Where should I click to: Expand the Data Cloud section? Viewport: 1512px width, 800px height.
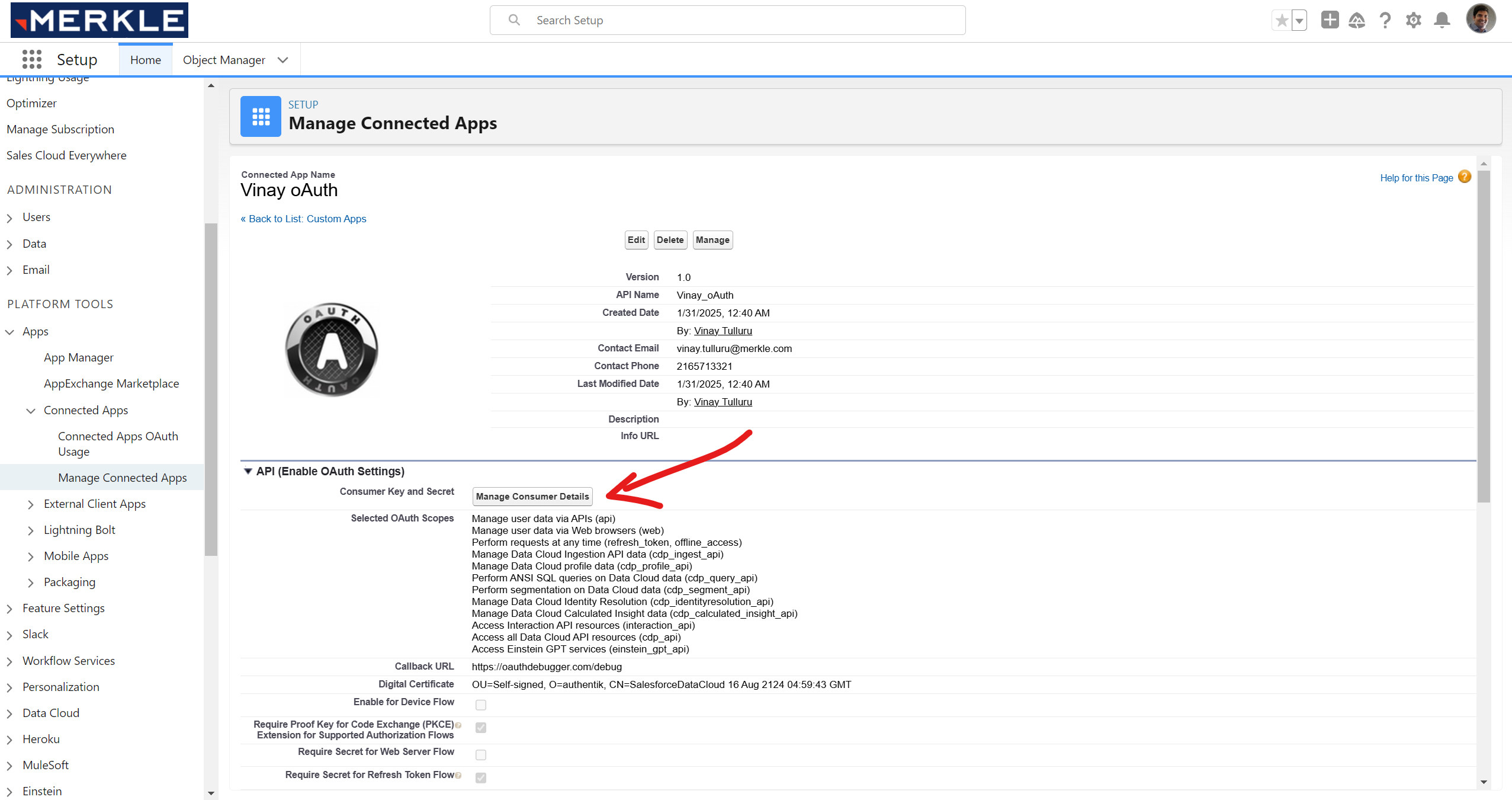tap(9, 713)
